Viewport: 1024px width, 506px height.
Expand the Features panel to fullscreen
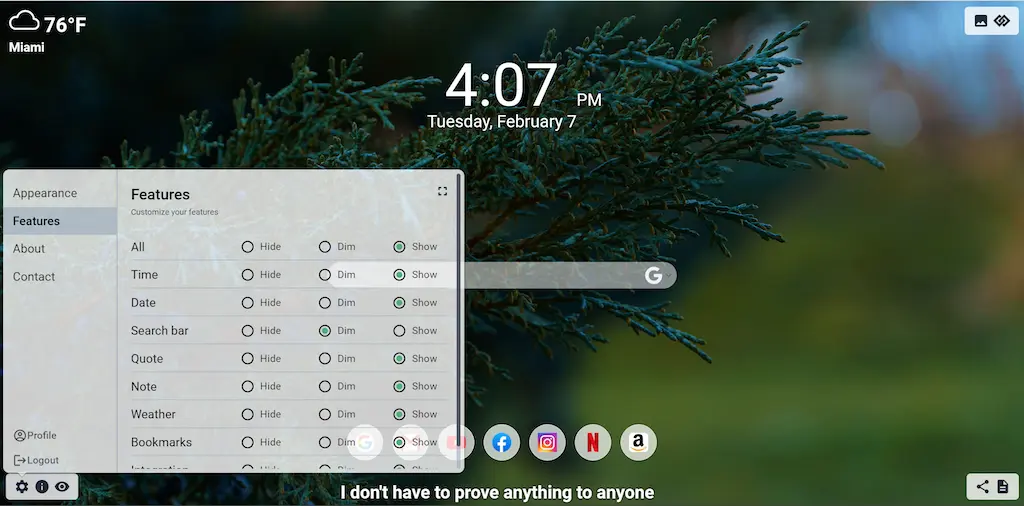pos(442,191)
